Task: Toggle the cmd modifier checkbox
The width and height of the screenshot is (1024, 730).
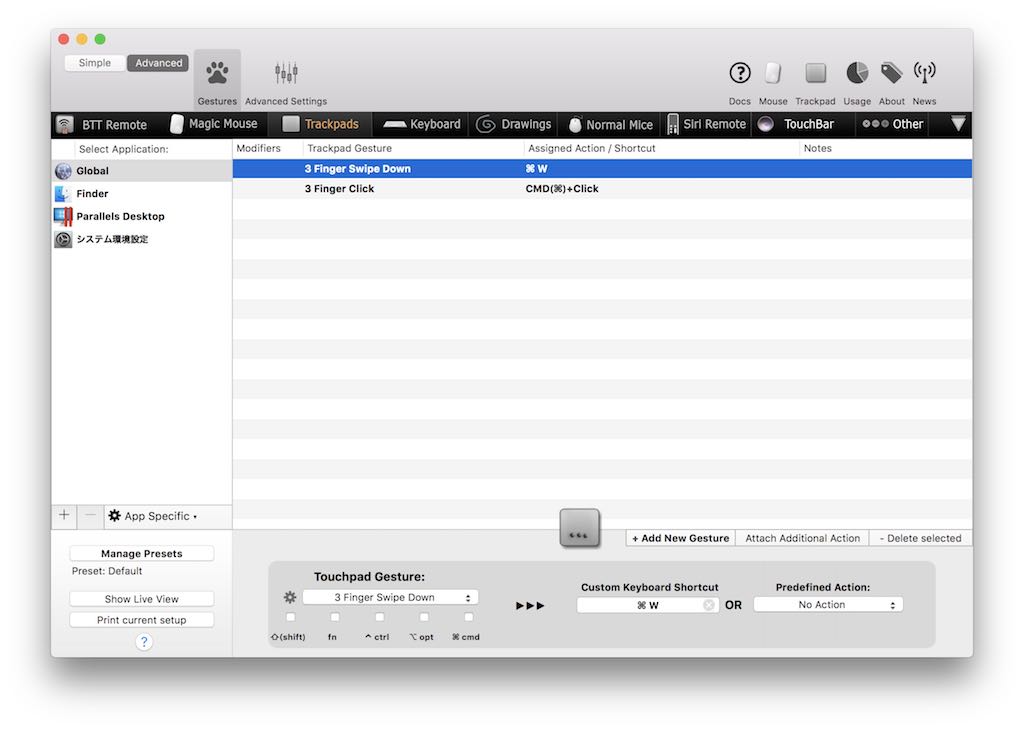Action: pyautogui.click(x=468, y=617)
